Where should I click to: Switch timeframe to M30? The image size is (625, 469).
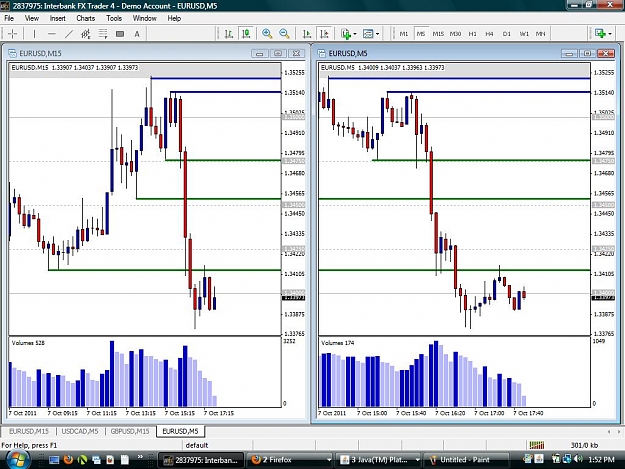tap(455, 34)
